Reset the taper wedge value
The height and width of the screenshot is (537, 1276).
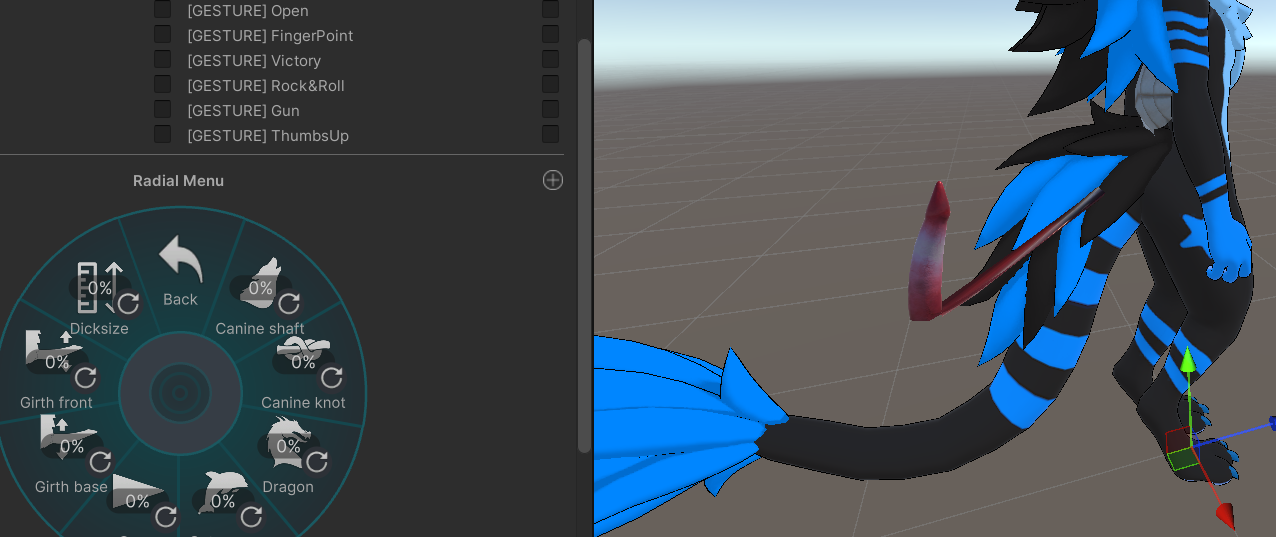(166, 516)
